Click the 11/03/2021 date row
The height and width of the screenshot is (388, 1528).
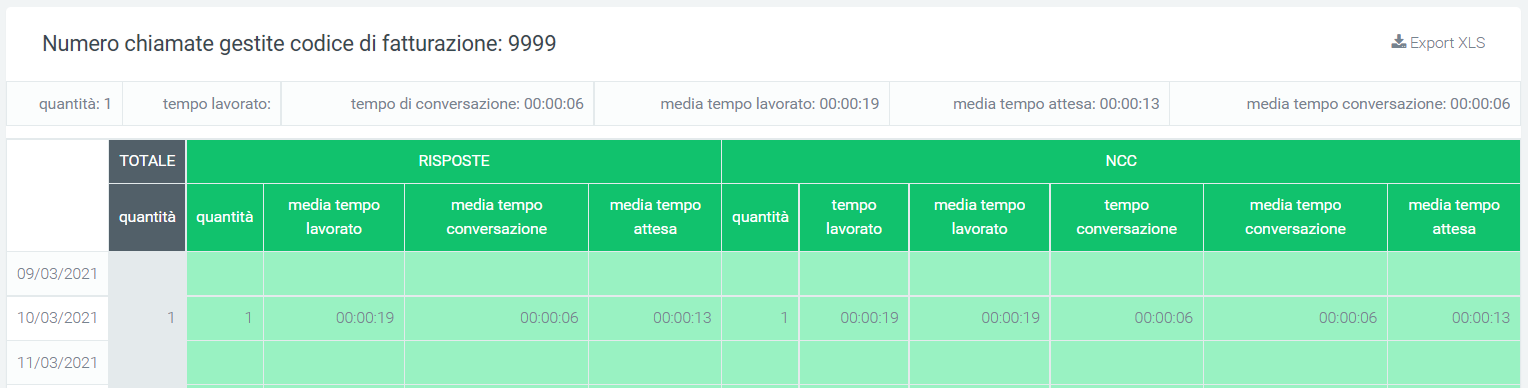(57, 362)
